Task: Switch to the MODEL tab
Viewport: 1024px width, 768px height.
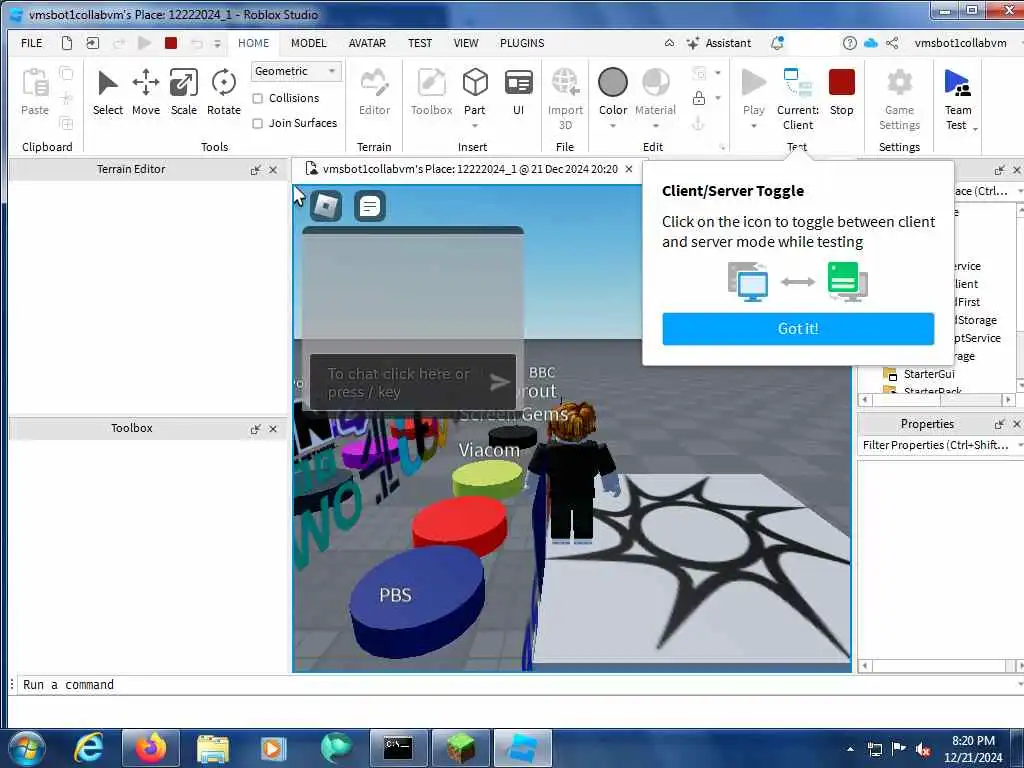Action: pos(308,43)
